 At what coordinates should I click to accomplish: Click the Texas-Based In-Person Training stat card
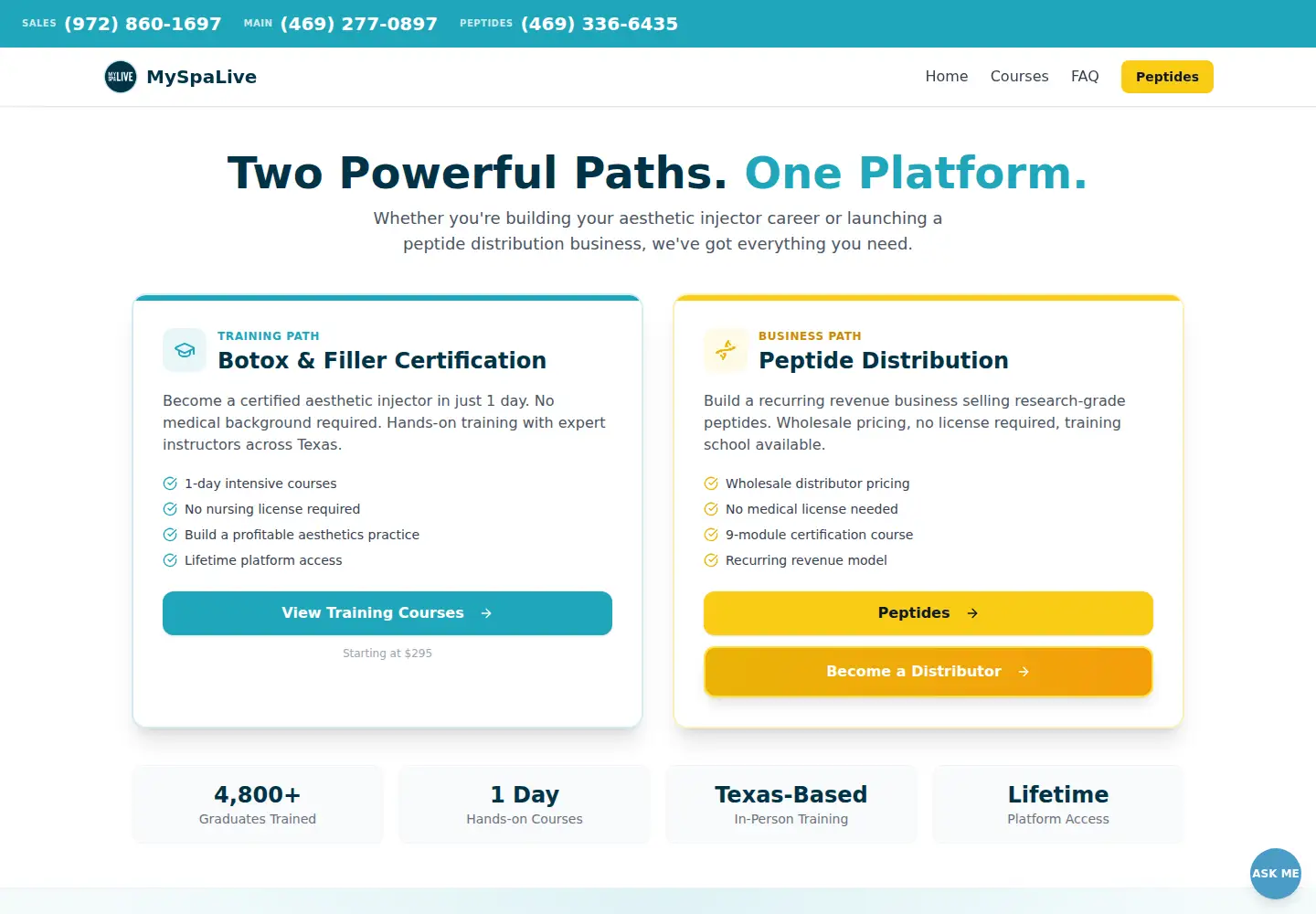(791, 804)
